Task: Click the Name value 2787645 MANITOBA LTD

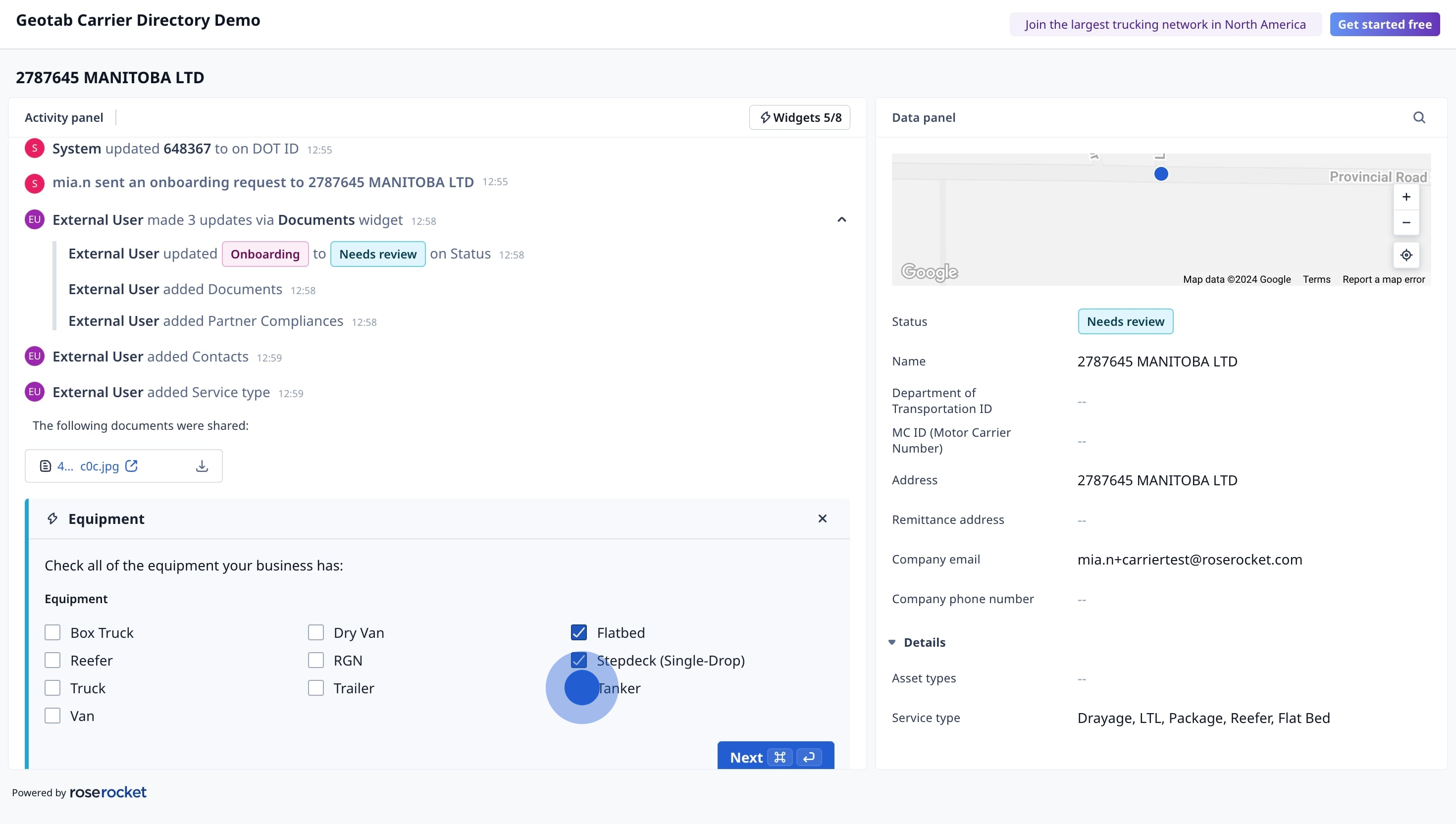Action: pos(1157,361)
